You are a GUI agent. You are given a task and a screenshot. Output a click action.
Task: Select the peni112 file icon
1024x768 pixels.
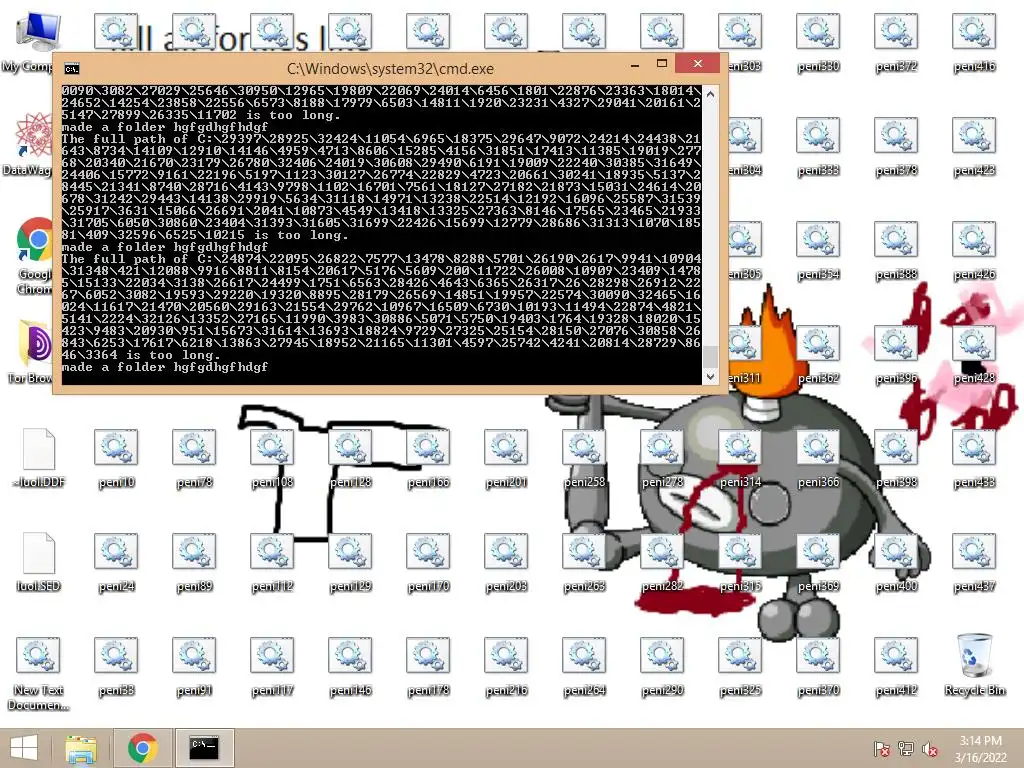[x=272, y=562]
